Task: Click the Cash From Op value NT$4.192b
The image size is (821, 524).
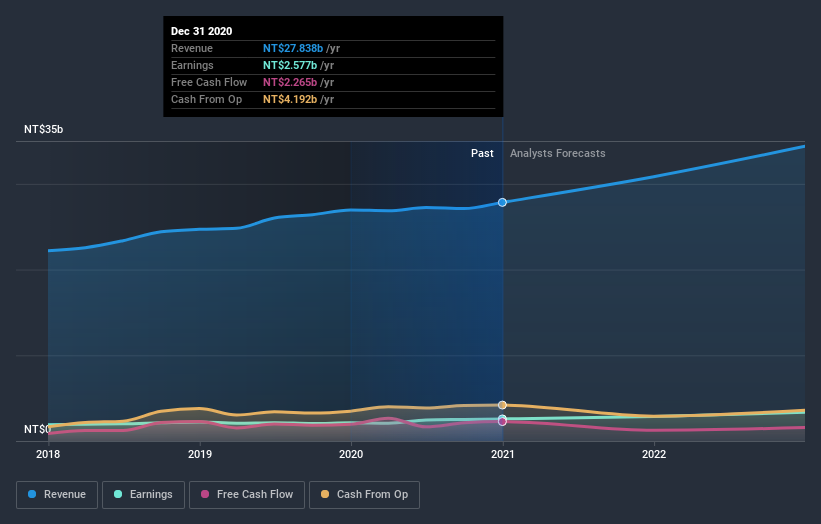Action: pyautogui.click(x=290, y=99)
